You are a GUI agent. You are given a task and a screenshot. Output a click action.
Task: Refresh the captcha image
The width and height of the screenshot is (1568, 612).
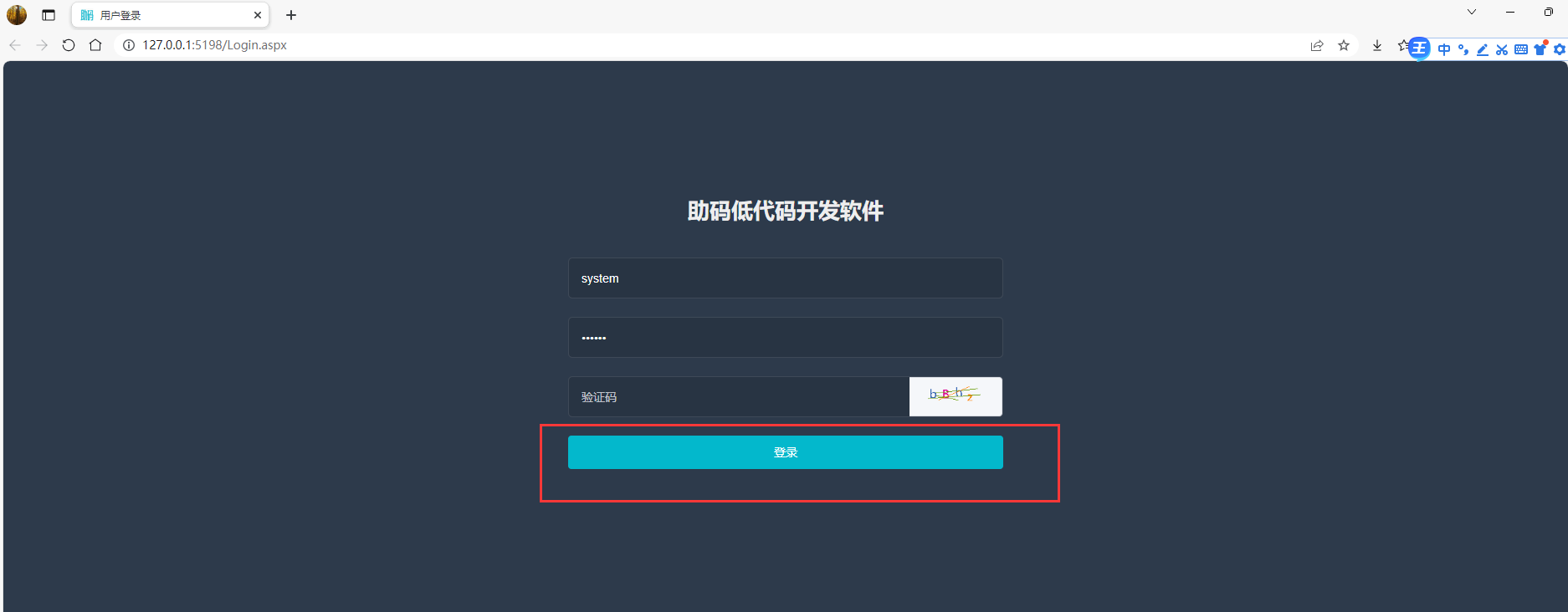pyautogui.click(x=955, y=396)
